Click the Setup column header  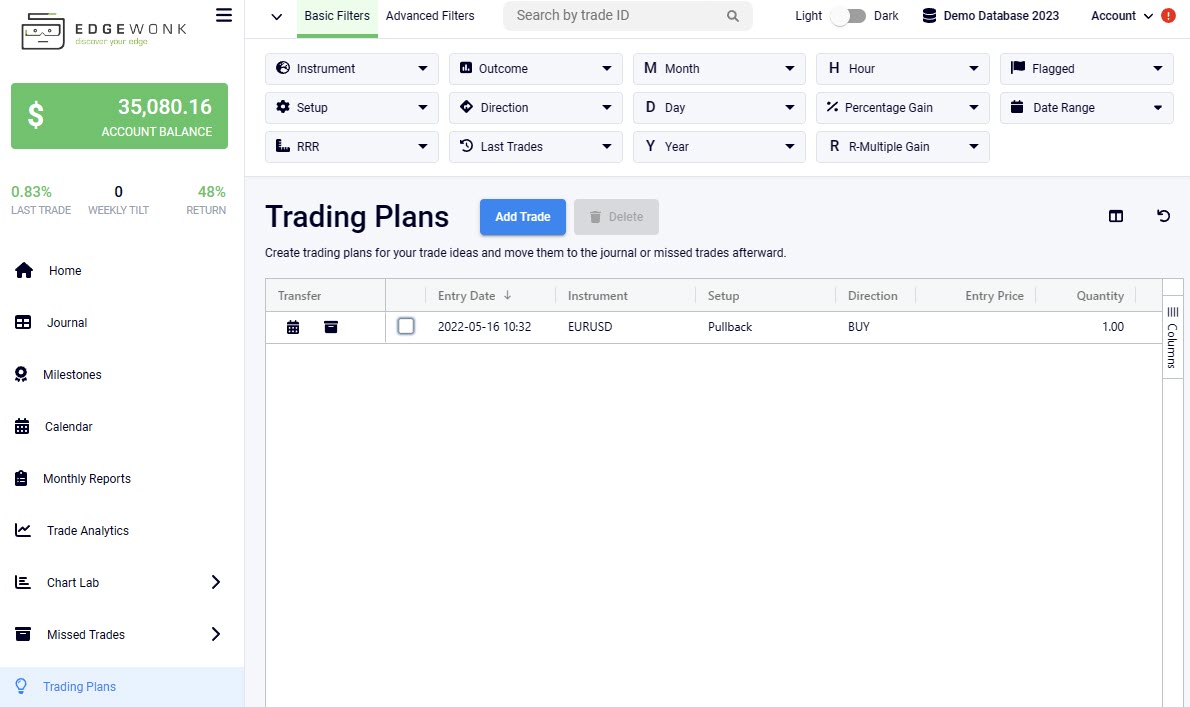coord(723,296)
